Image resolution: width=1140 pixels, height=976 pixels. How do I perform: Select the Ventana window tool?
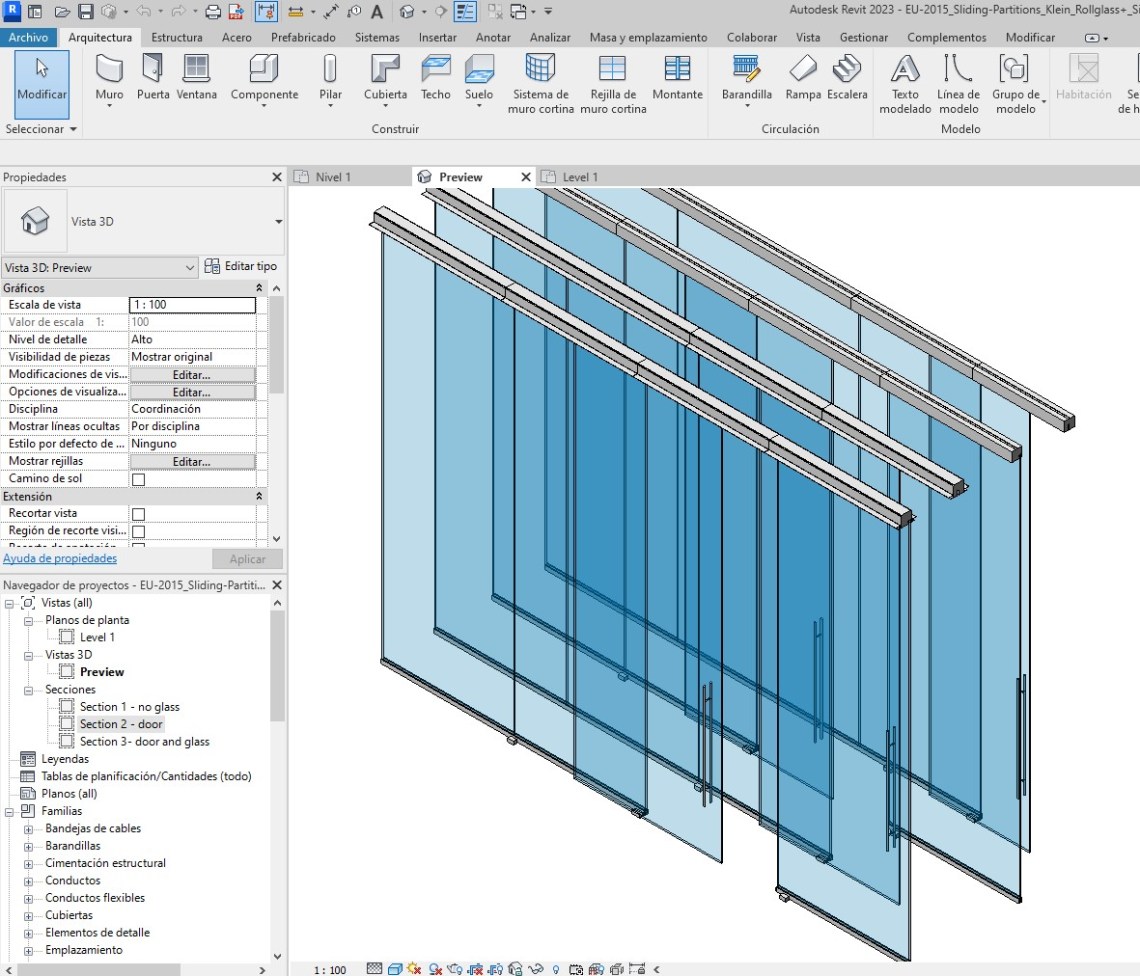197,78
